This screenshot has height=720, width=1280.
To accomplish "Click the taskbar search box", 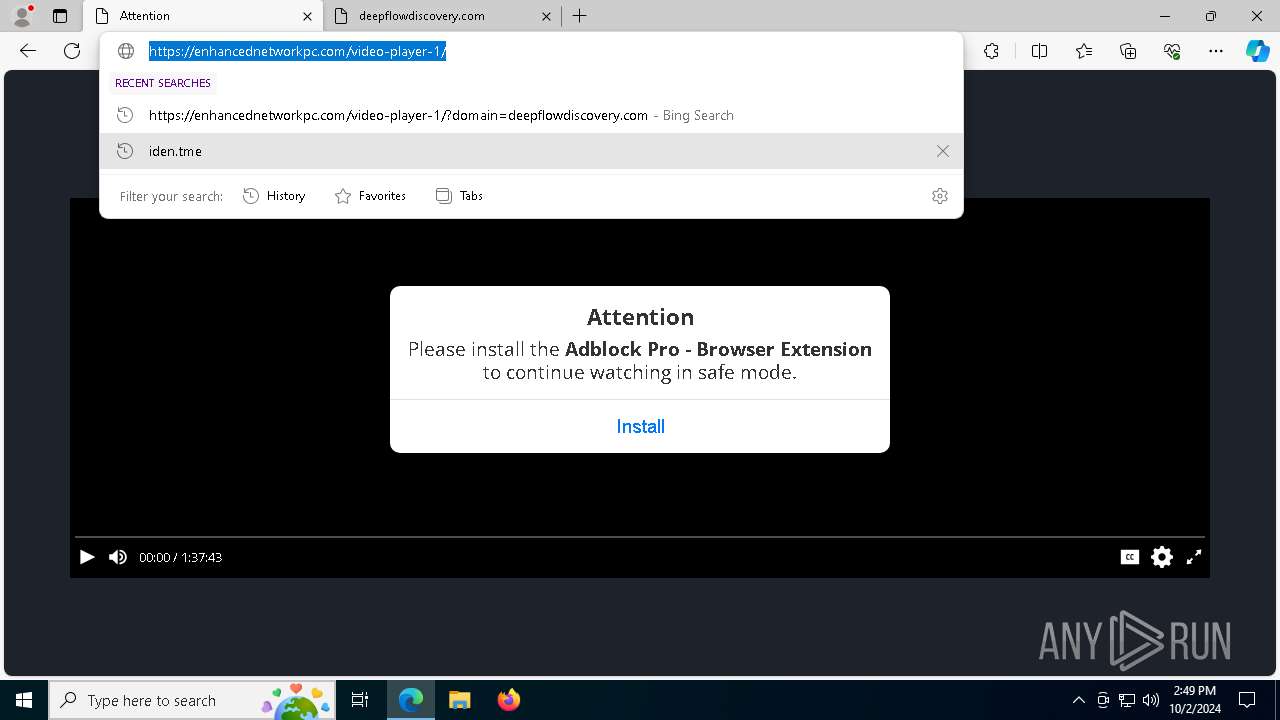I will 193,700.
